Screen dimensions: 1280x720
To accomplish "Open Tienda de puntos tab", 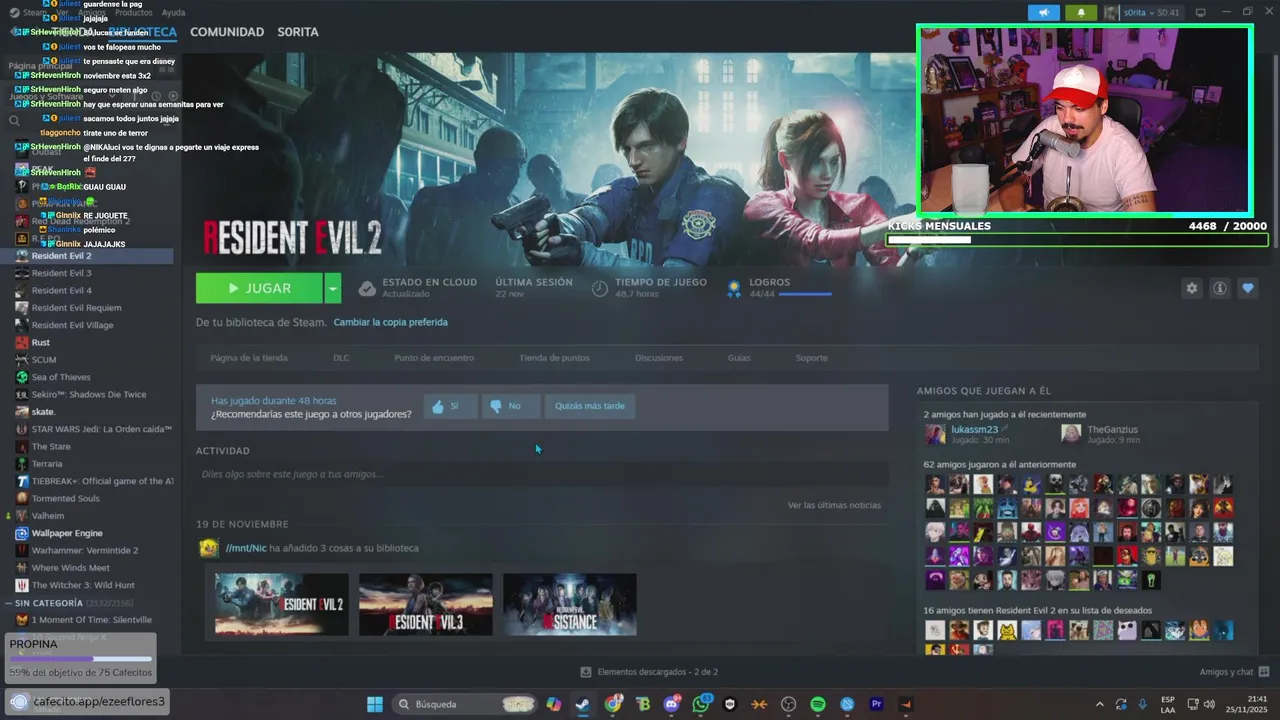I will tap(554, 358).
